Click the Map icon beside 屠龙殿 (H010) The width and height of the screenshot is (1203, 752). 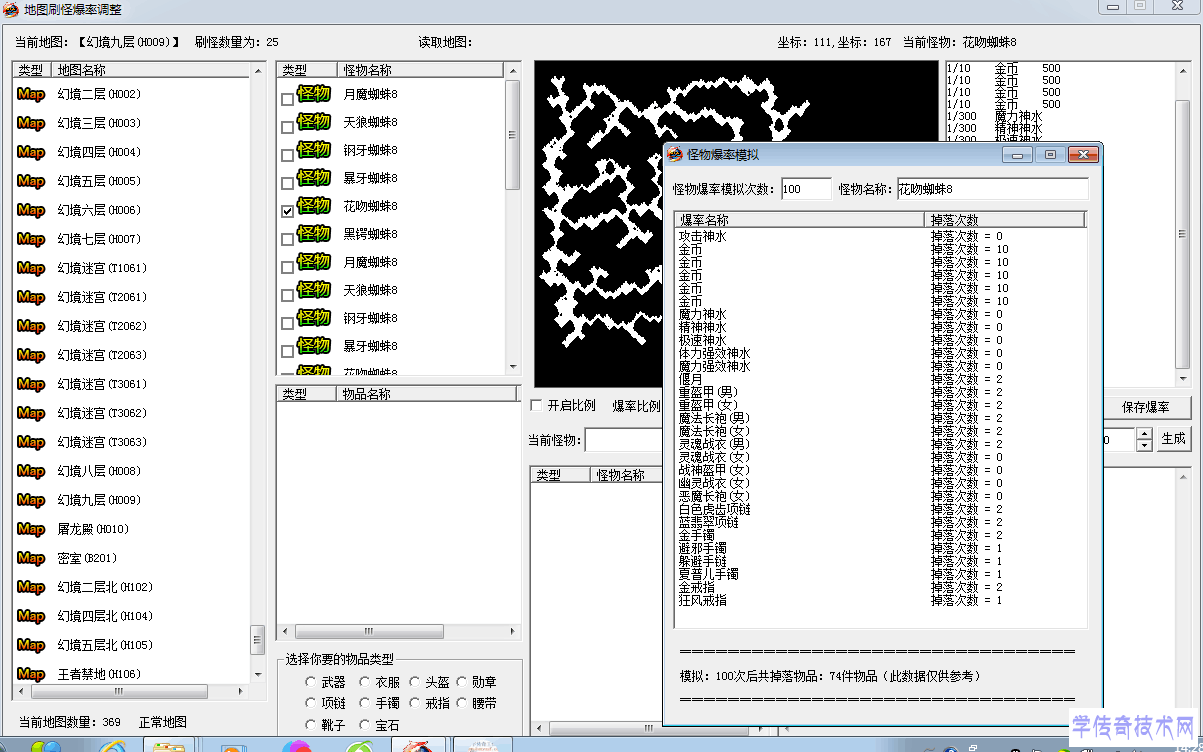[x=31, y=529]
